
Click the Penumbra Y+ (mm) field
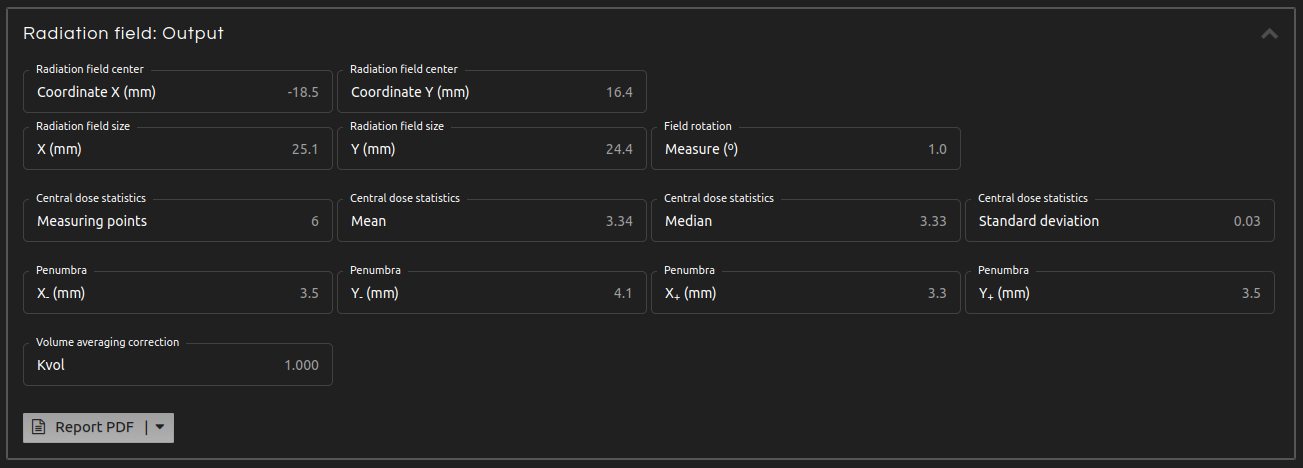1120,293
